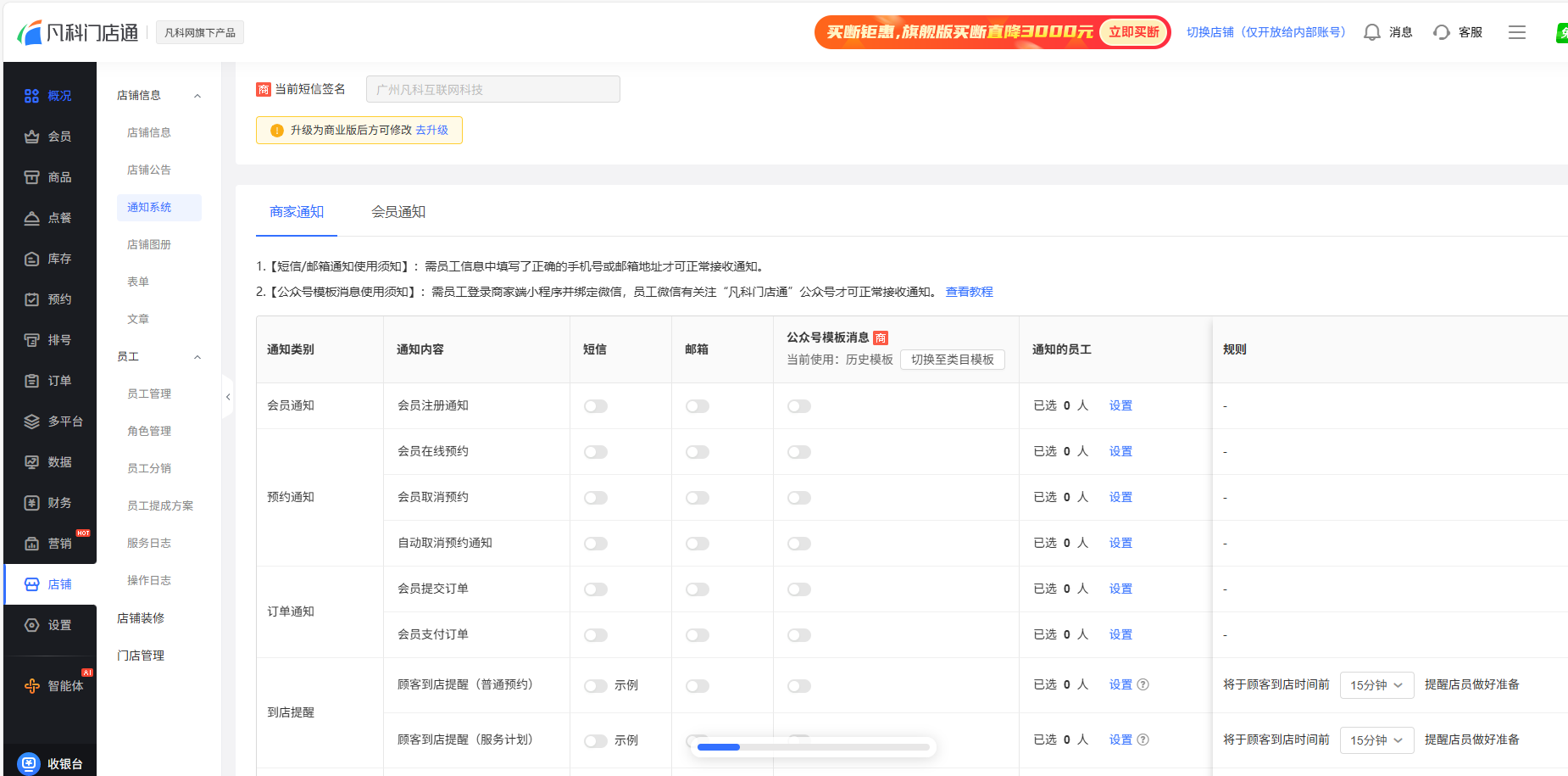Viewport: 1568px width, 776px height.
Task: Open the 商品 products icon
Action: 31,177
